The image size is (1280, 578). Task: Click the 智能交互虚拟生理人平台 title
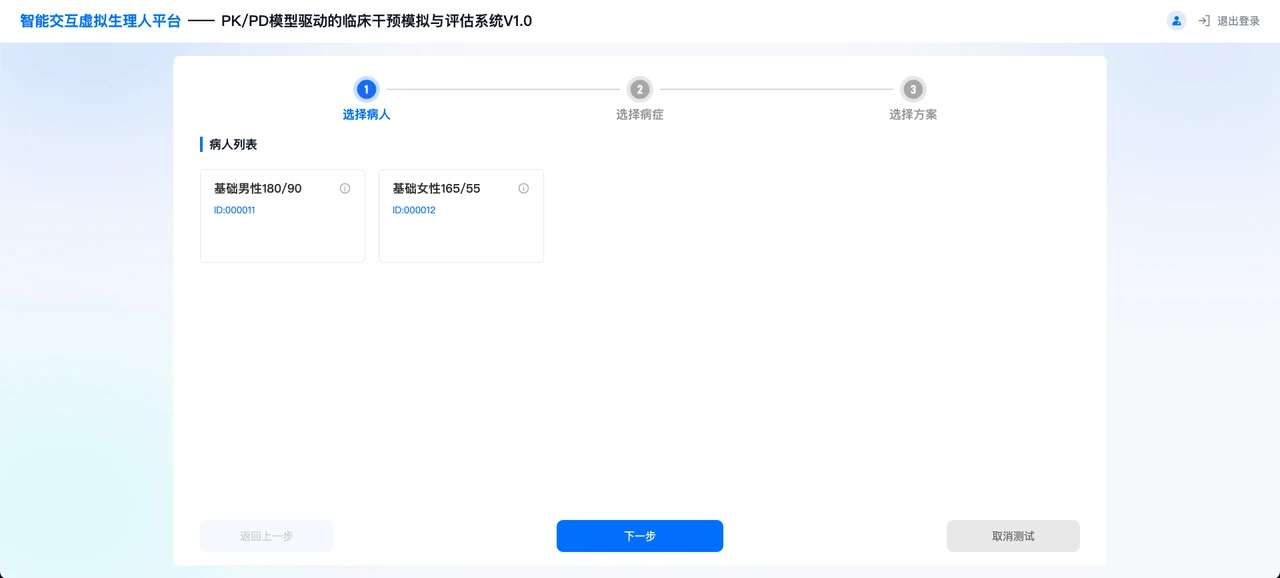coord(101,21)
